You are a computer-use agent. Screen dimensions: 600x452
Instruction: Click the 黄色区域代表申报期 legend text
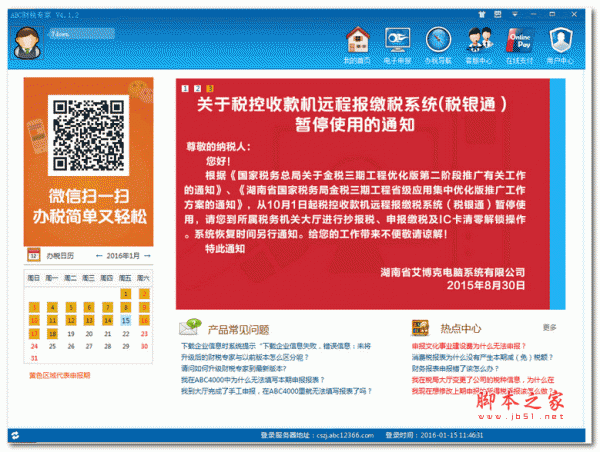60,375
